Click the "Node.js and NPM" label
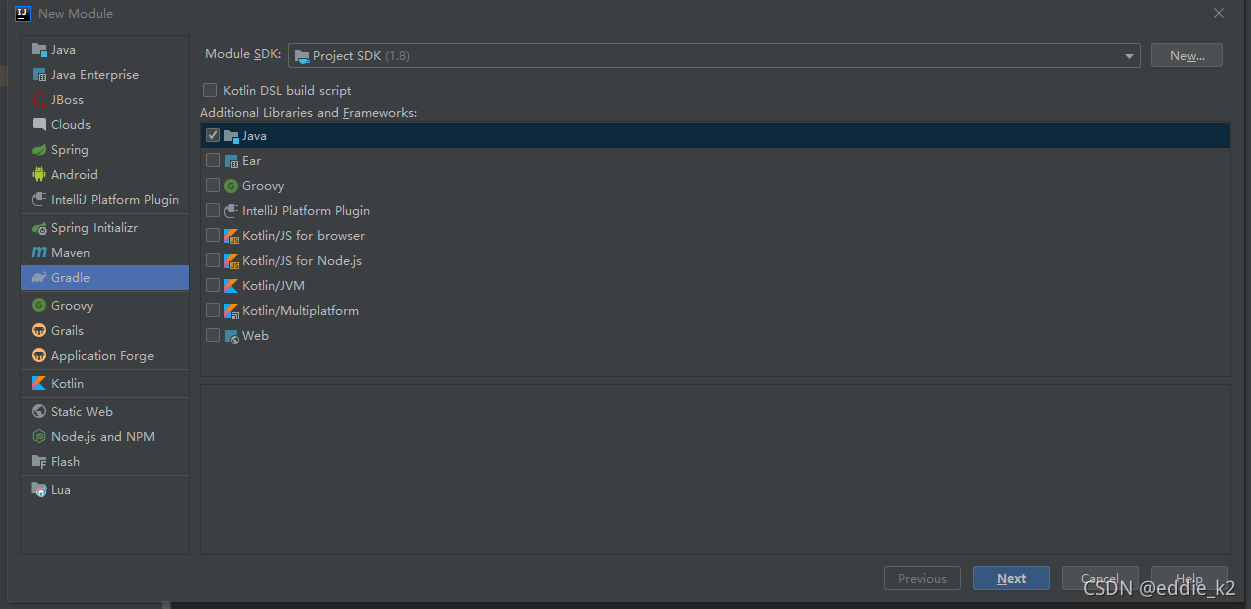 point(103,437)
